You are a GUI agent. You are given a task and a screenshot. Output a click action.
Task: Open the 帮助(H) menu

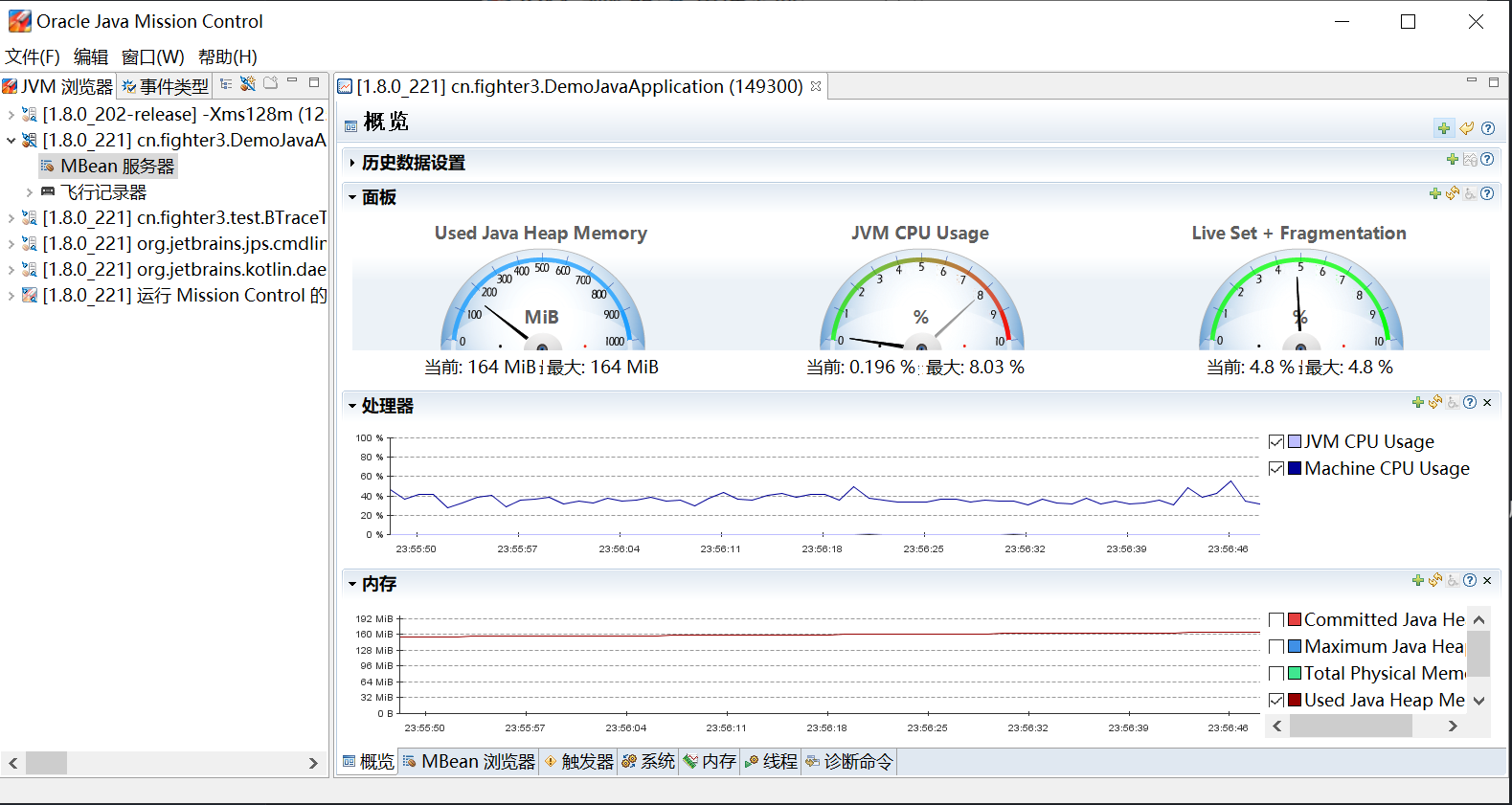(x=228, y=57)
